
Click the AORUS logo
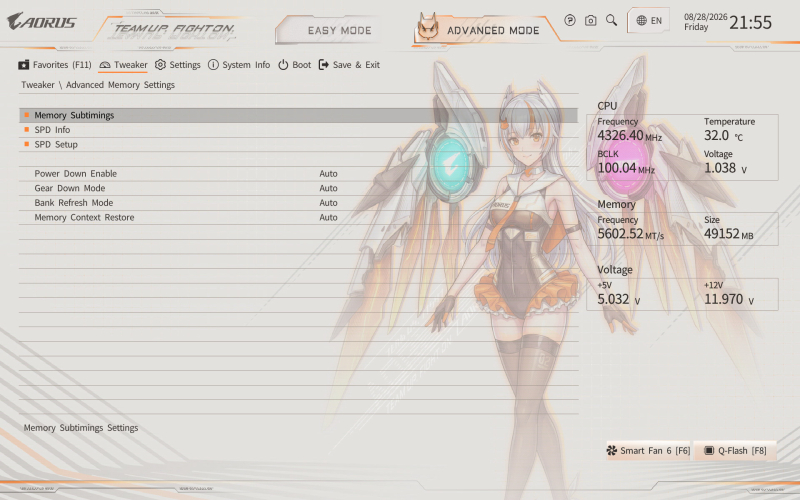click(42, 21)
